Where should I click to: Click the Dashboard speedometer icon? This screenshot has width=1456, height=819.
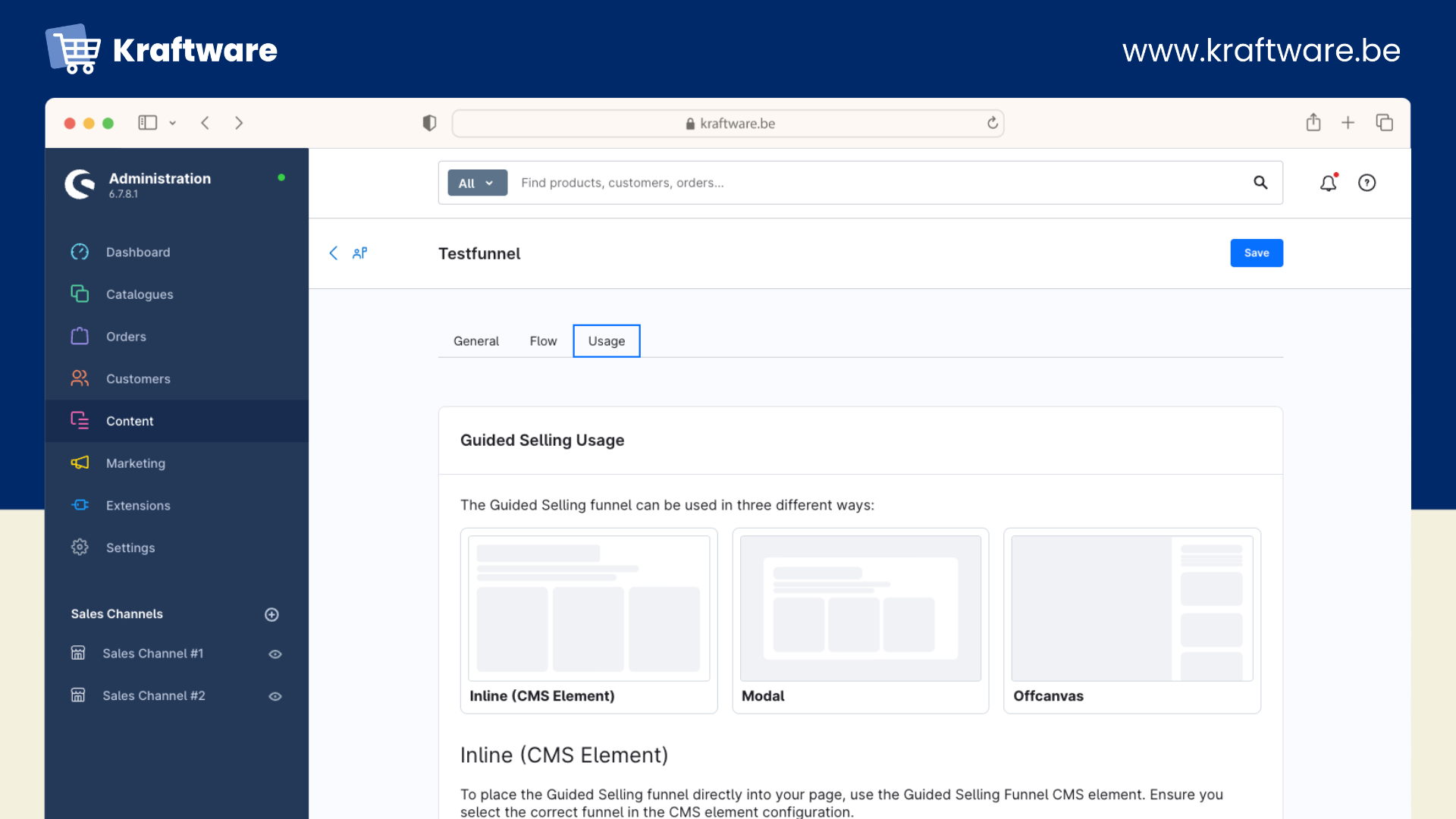pyautogui.click(x=80, y=252)
